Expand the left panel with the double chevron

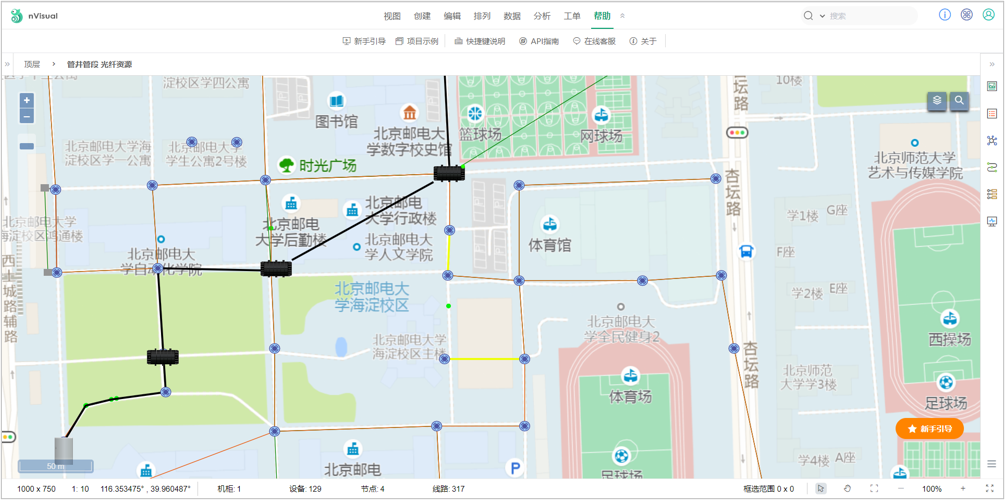pos(7,64)
